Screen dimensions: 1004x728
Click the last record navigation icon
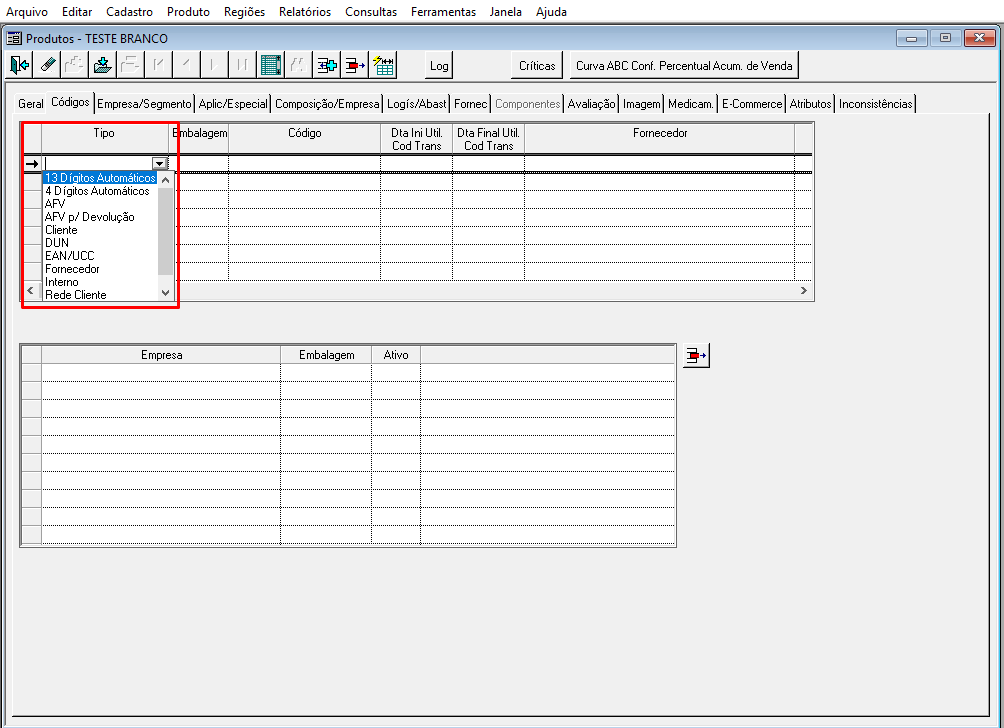pyautogui.click(x=242, y=65)
